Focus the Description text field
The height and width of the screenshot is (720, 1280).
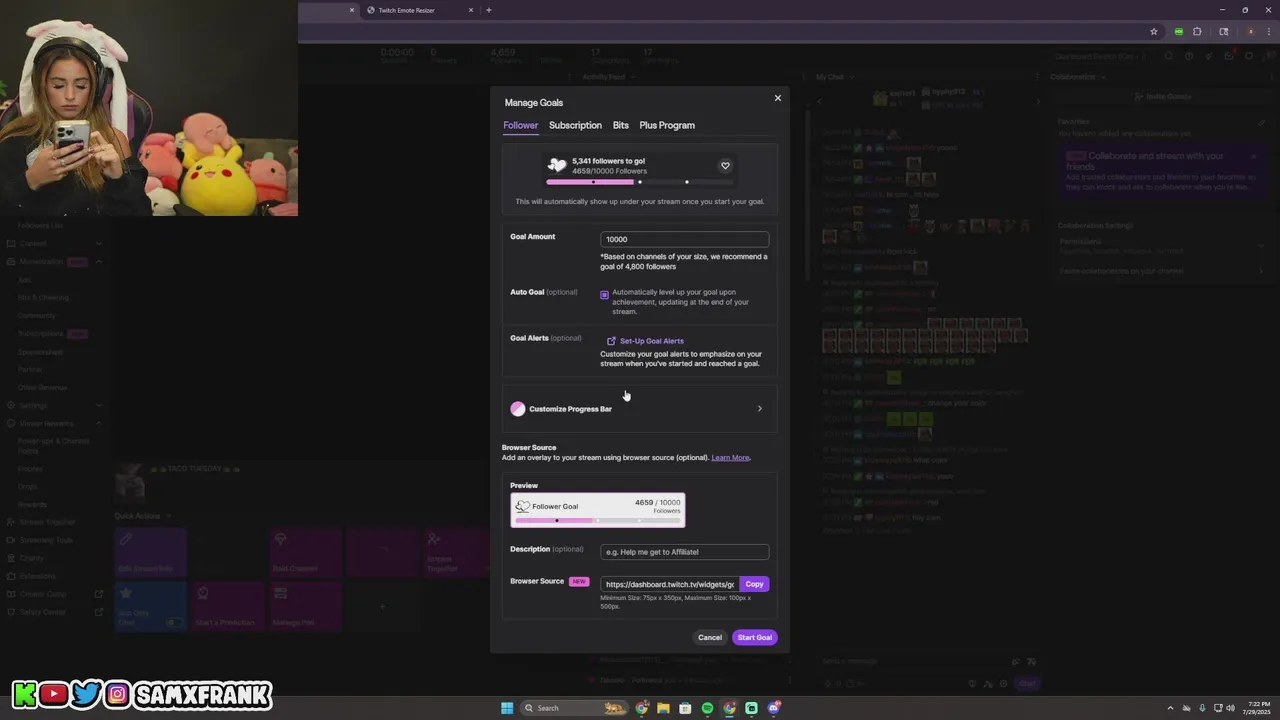(684, 552)
